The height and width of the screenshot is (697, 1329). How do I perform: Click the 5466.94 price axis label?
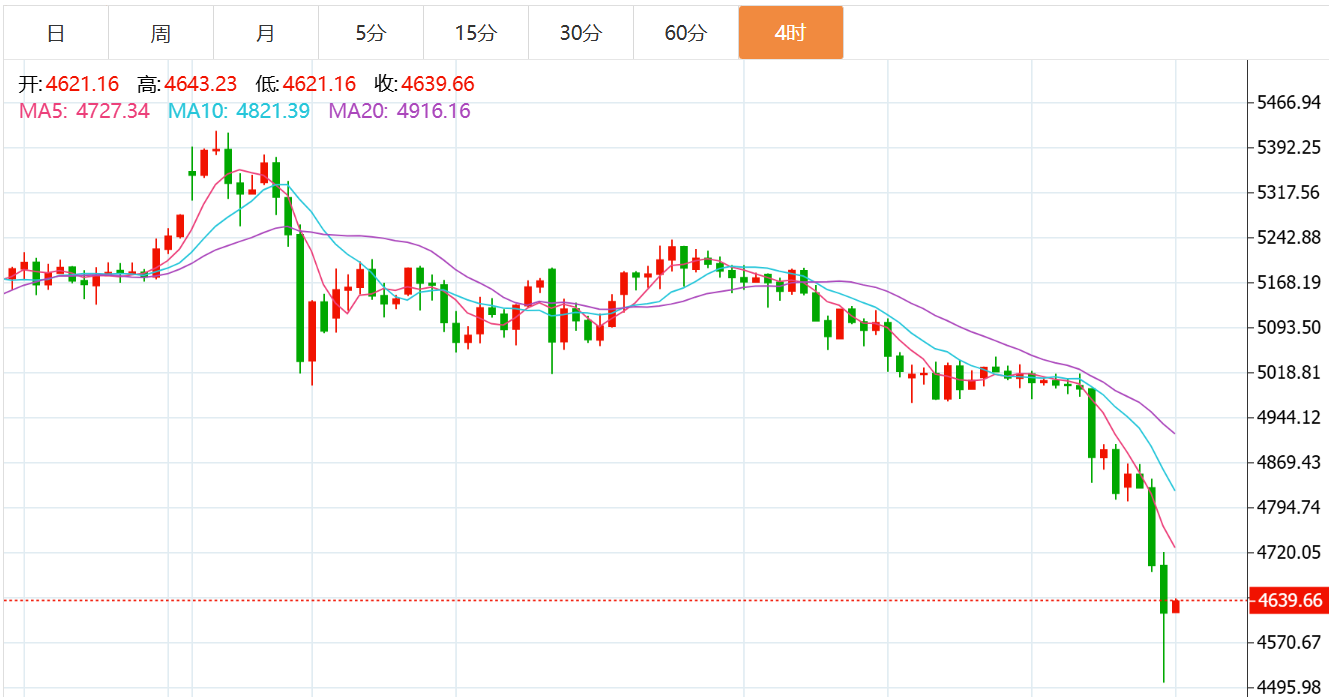click(1289, 103)
